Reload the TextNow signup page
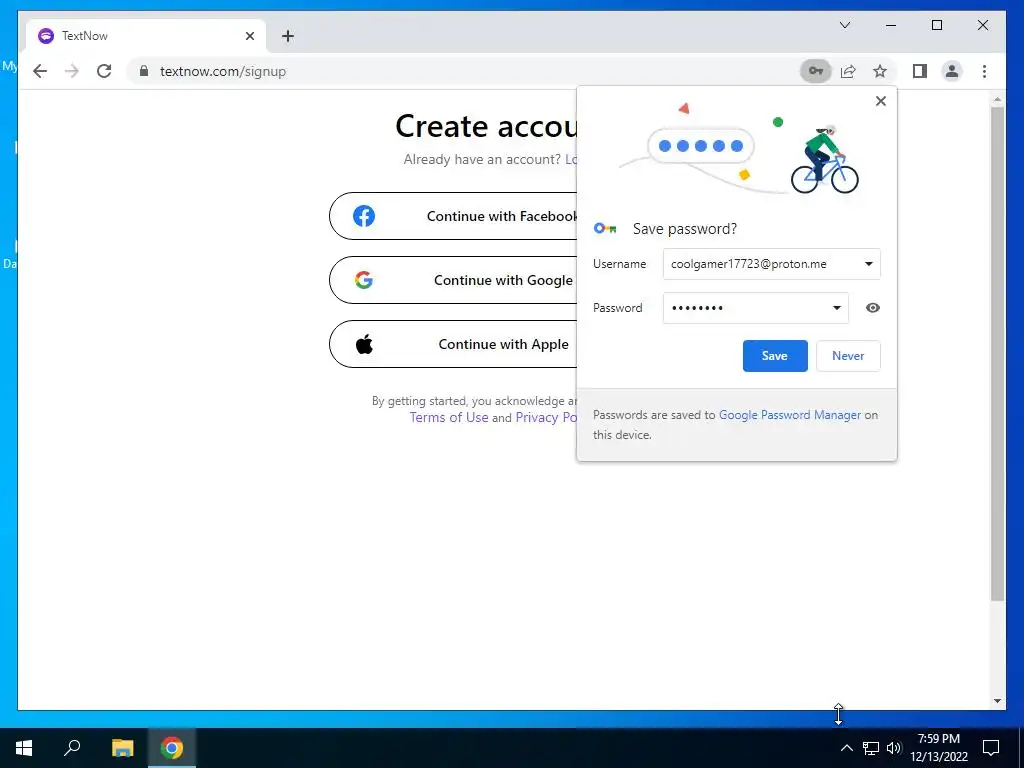Screen dimensions: 1024x768 [x=104, y=71]
